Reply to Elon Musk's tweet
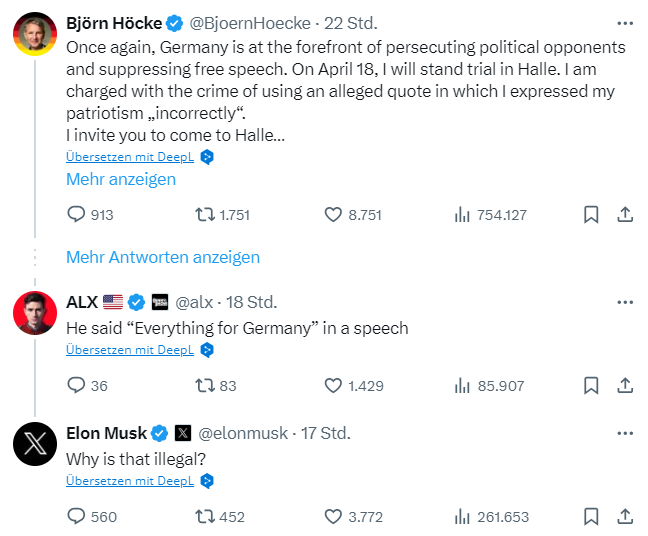This screenshot has height=536, width=648. (x=76, y=516)
